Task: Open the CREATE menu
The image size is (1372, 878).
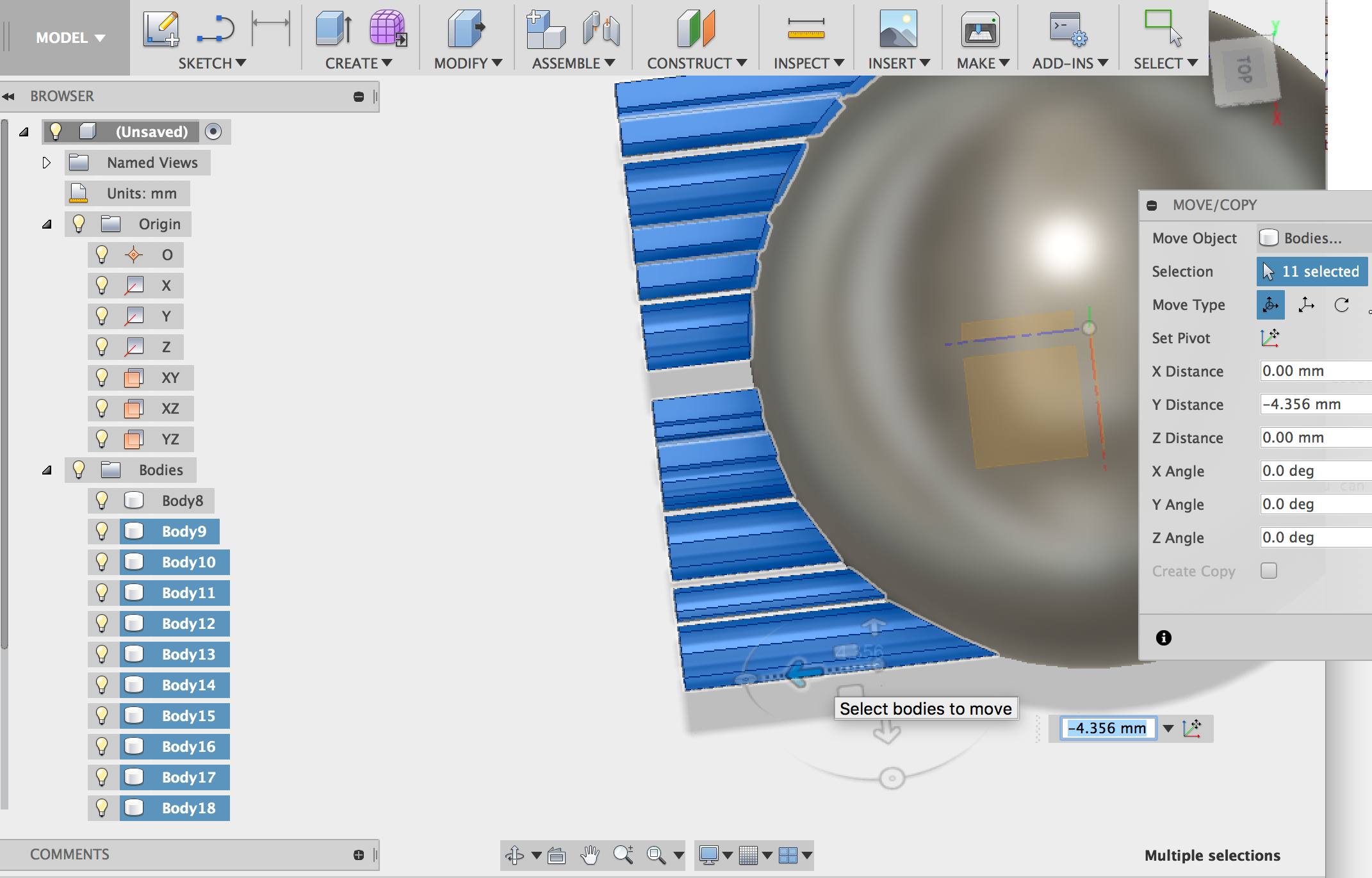Action: click(358, 63)
